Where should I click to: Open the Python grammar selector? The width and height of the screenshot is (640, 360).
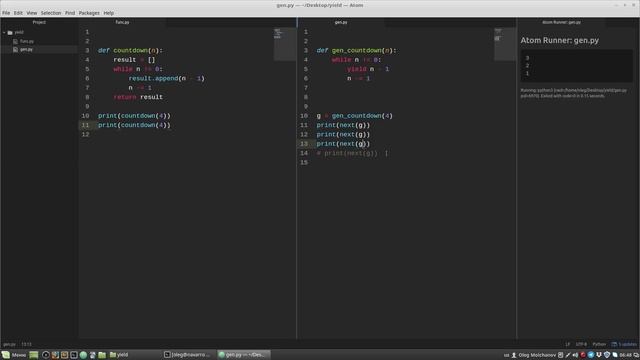point(599,344)
